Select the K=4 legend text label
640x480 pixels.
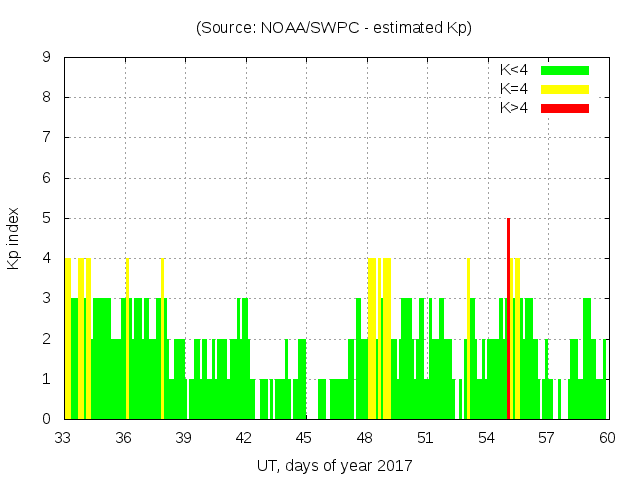click(x=514, y=89)
